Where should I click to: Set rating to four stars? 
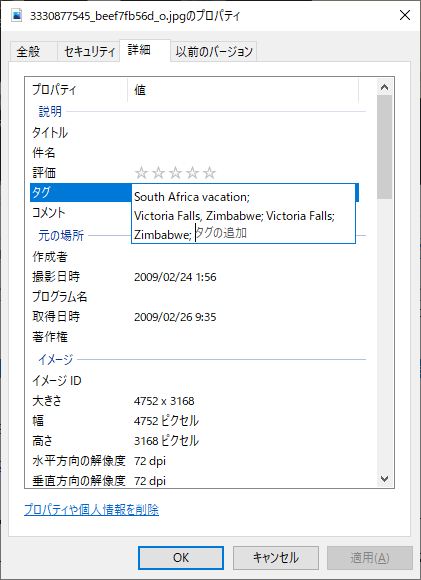click(x=192, y=173)
